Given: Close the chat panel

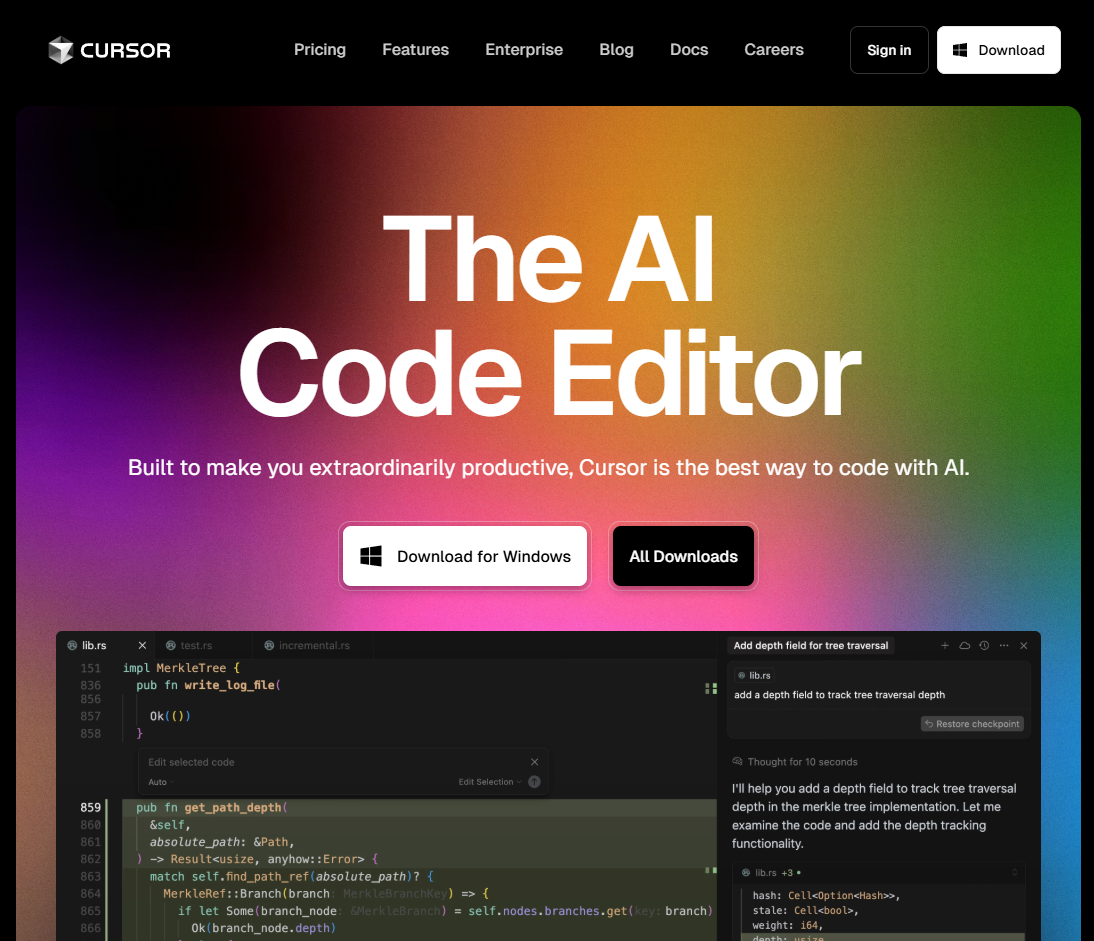Looking at the screenshot, I should 1024,645.
